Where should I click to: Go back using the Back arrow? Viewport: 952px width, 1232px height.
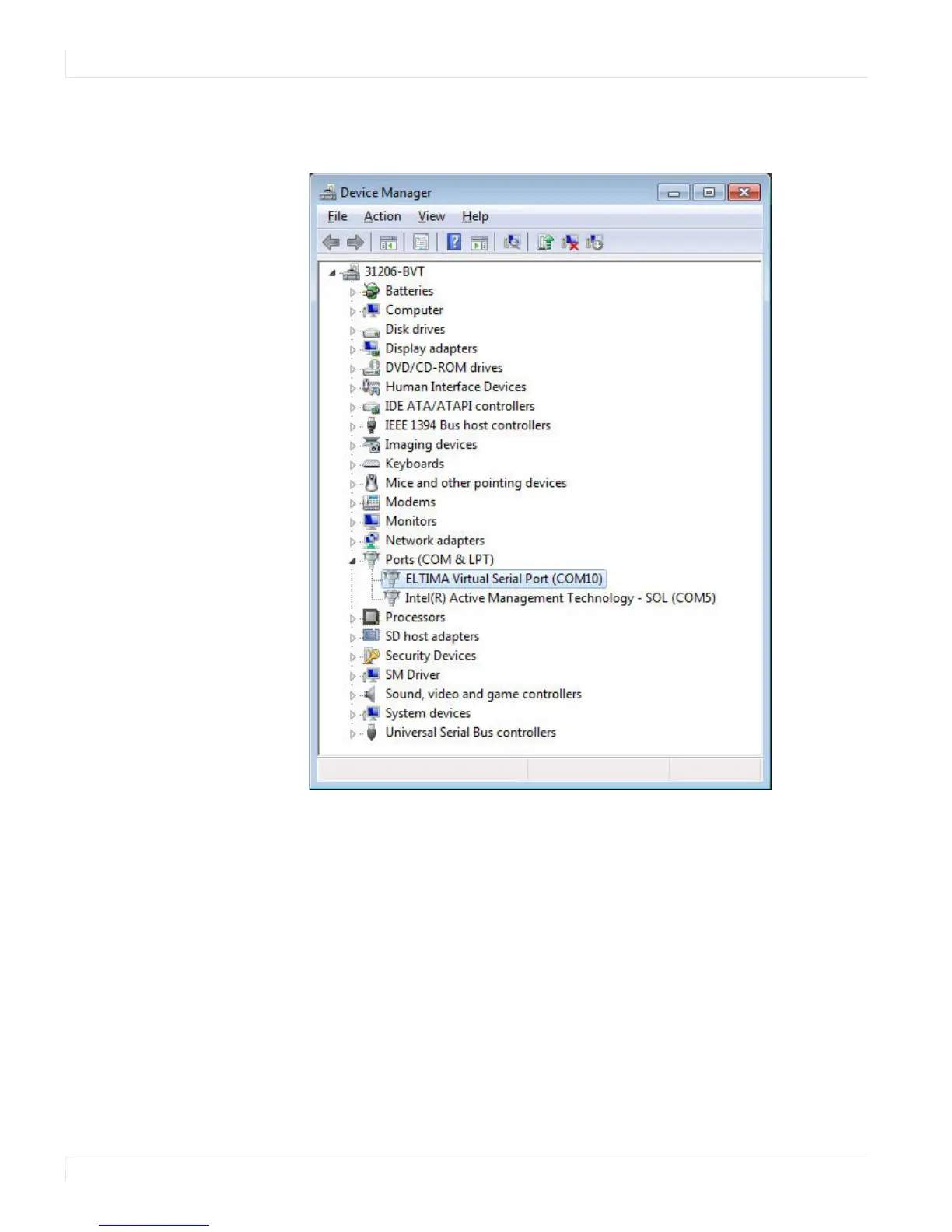[x=331, y=243]
